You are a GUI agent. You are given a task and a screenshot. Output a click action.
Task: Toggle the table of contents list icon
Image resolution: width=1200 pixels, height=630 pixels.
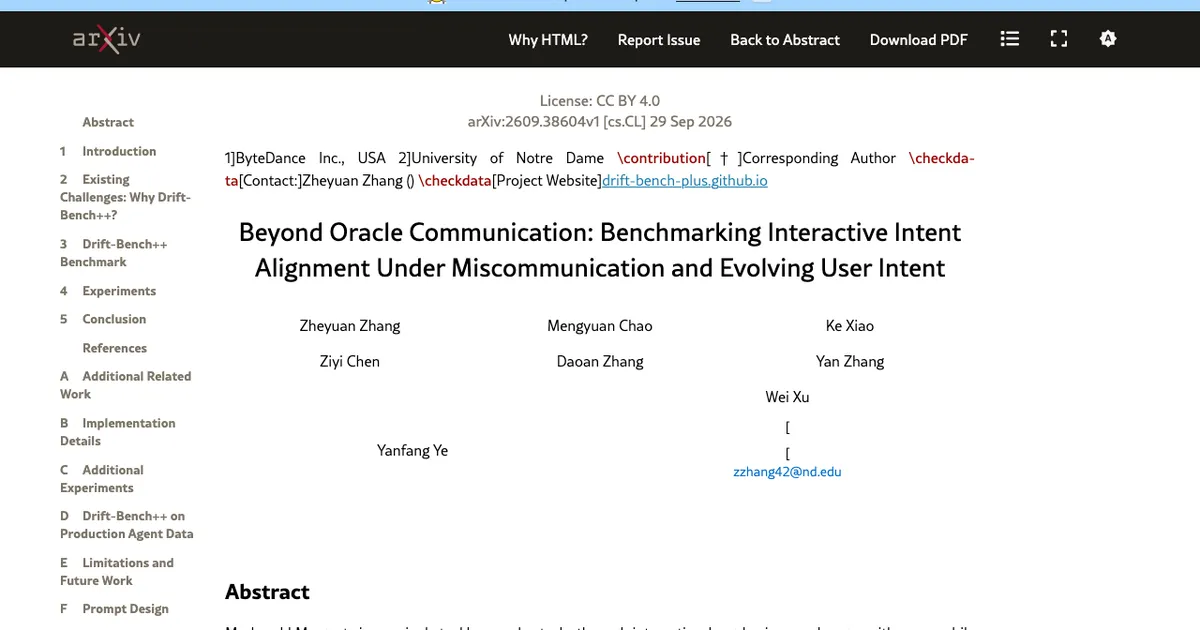pos(1010,39)
